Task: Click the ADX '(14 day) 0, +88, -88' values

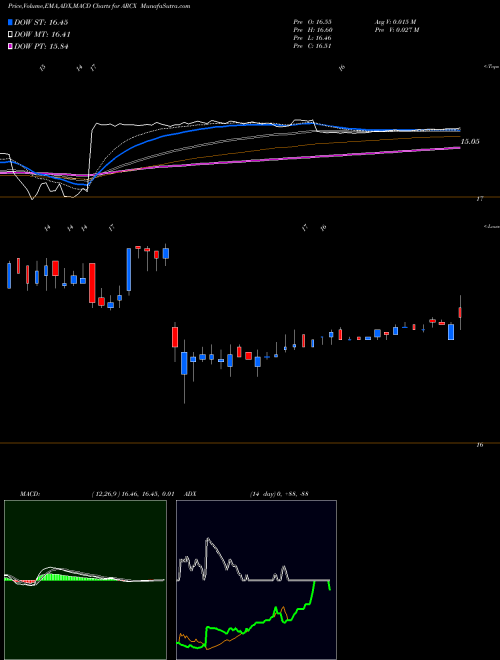Action: [279, 494]
